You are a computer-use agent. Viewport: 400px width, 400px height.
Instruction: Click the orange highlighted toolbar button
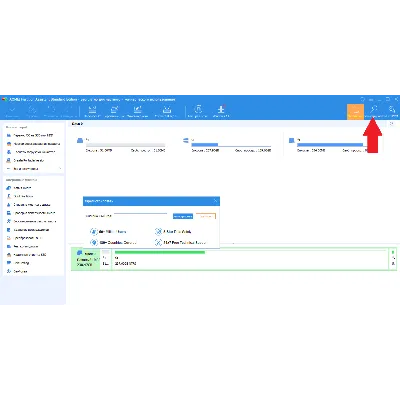pos(355,112)
